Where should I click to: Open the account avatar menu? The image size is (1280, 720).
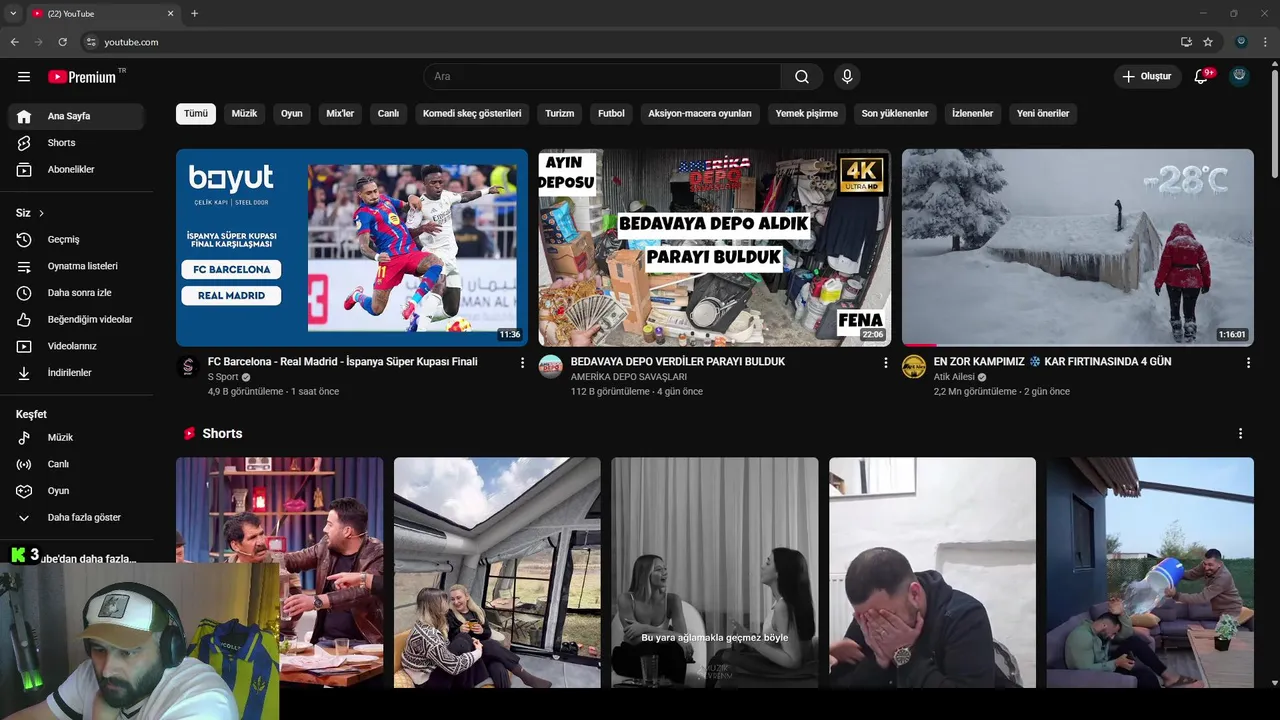pos(1239,76)
